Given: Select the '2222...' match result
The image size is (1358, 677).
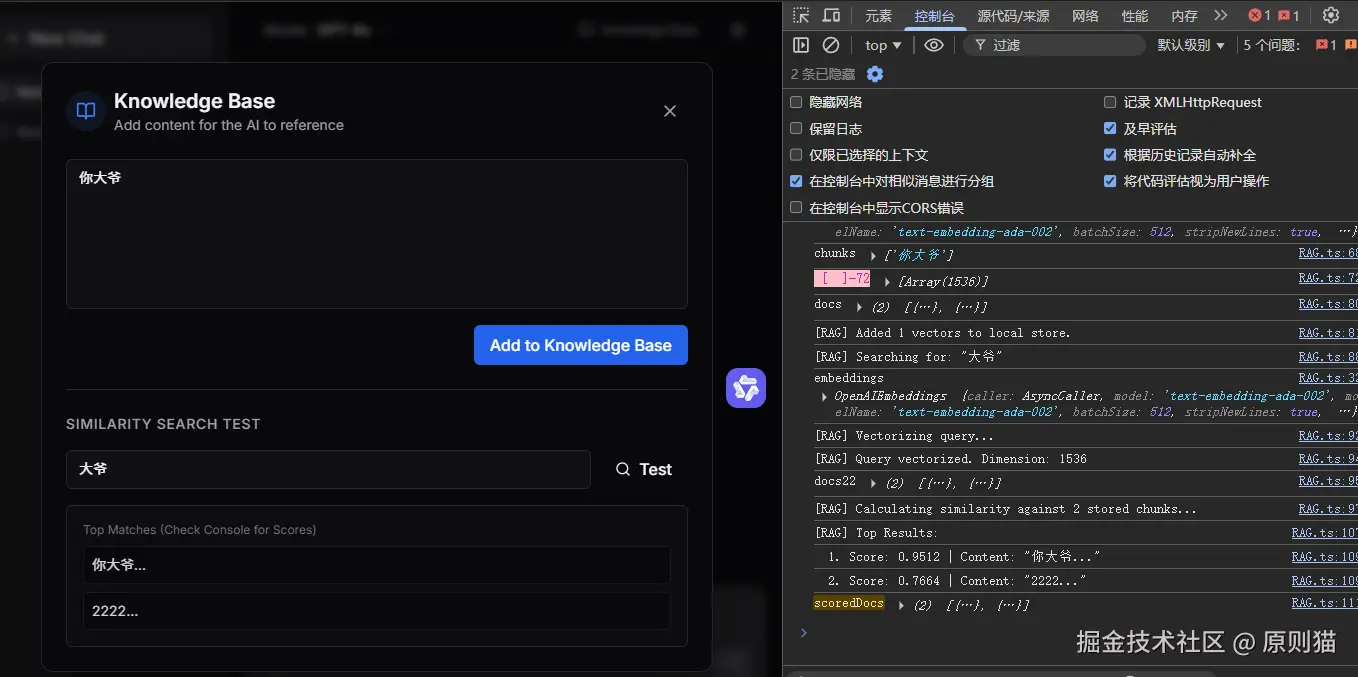Looking at the screenshot, I should click(377, 611).
